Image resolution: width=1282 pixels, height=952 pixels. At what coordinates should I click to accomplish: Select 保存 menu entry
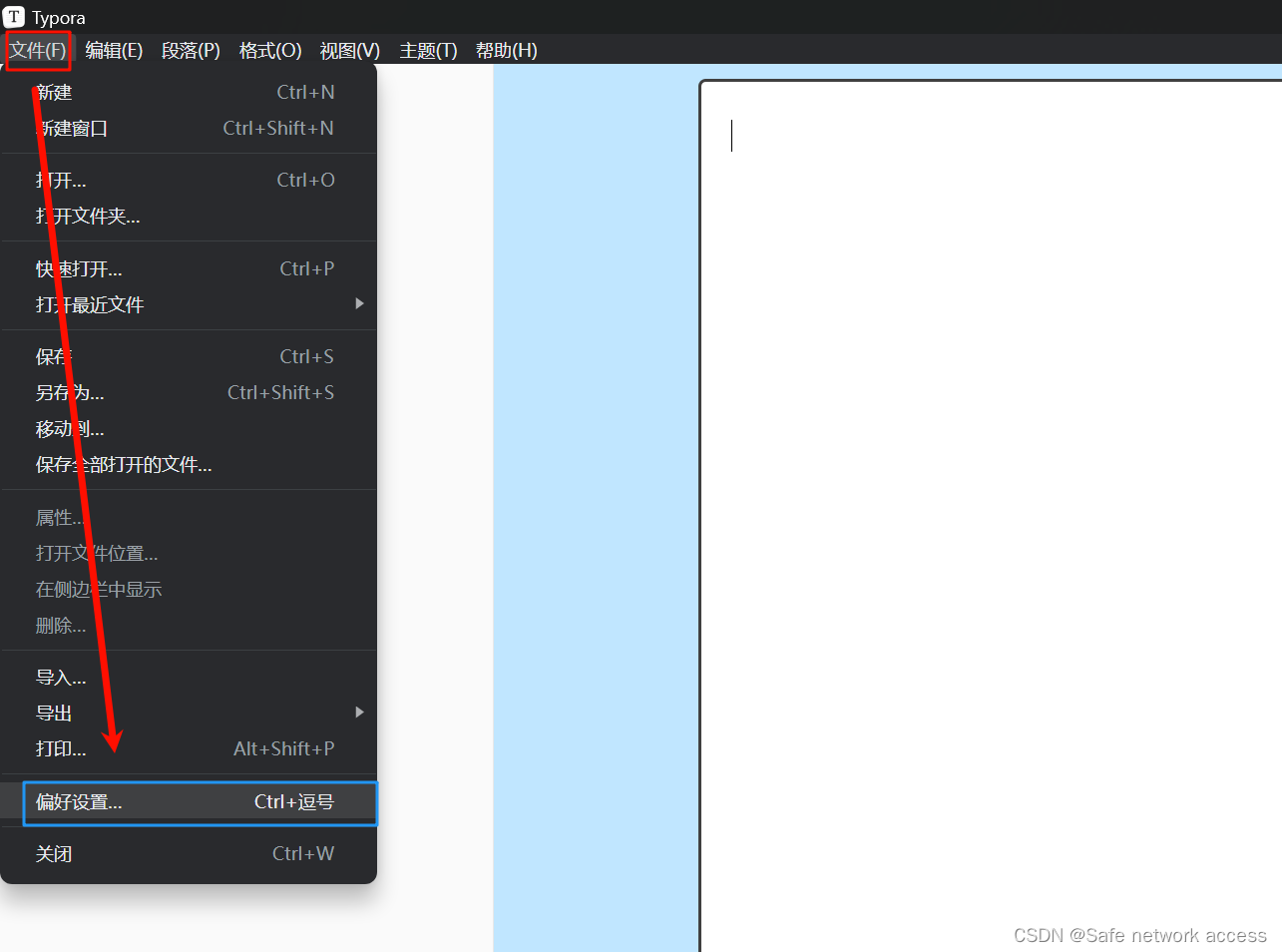coord(189,357)
